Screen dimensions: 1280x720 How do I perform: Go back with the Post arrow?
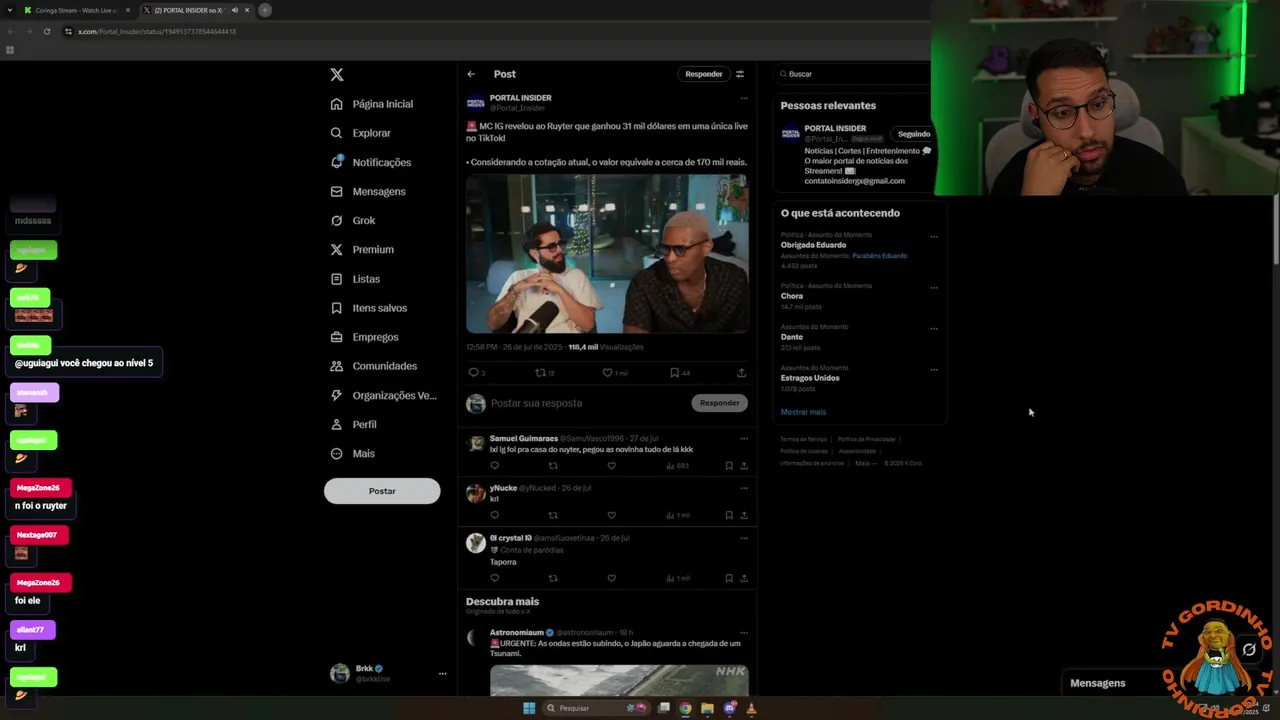tap(471, 74)
